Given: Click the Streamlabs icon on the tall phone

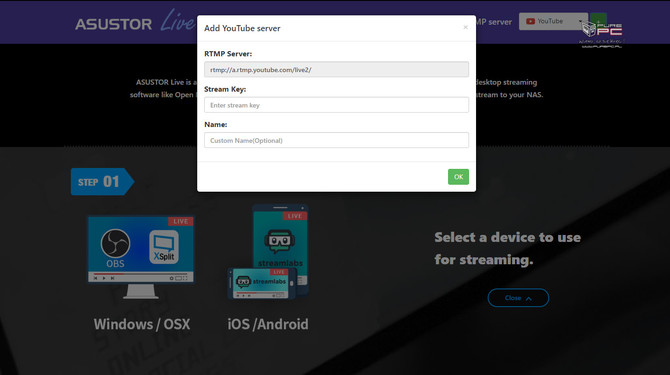Looking at the screenshot, I should (279, 241).
